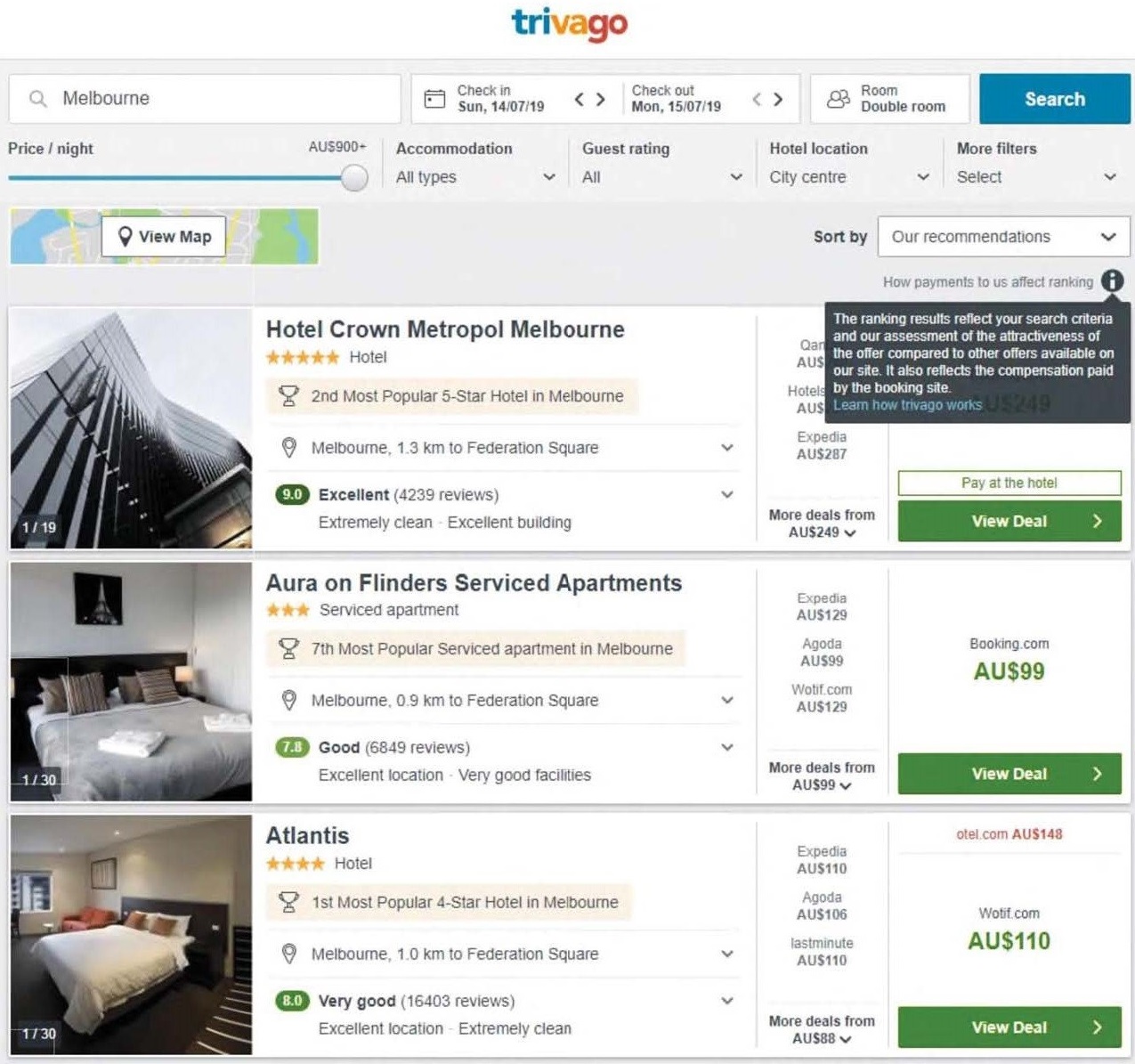Click the room guests icon
Screen dimensions: 1135x1064
coord(839,98)
